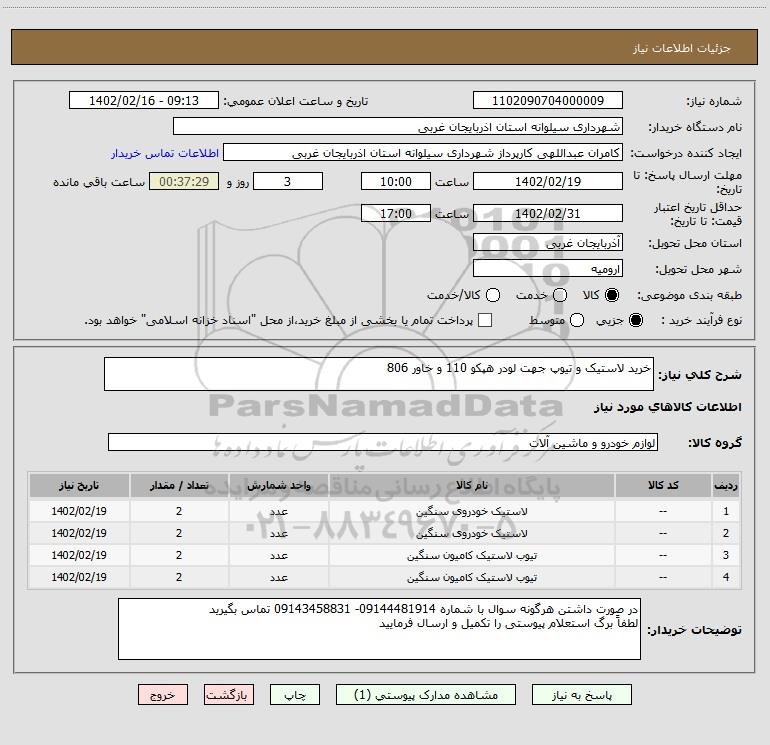The height and width of the screenshot is (745, 770).
Task: Select the متوسط purchase type radio
Action: tap(577, 320)
